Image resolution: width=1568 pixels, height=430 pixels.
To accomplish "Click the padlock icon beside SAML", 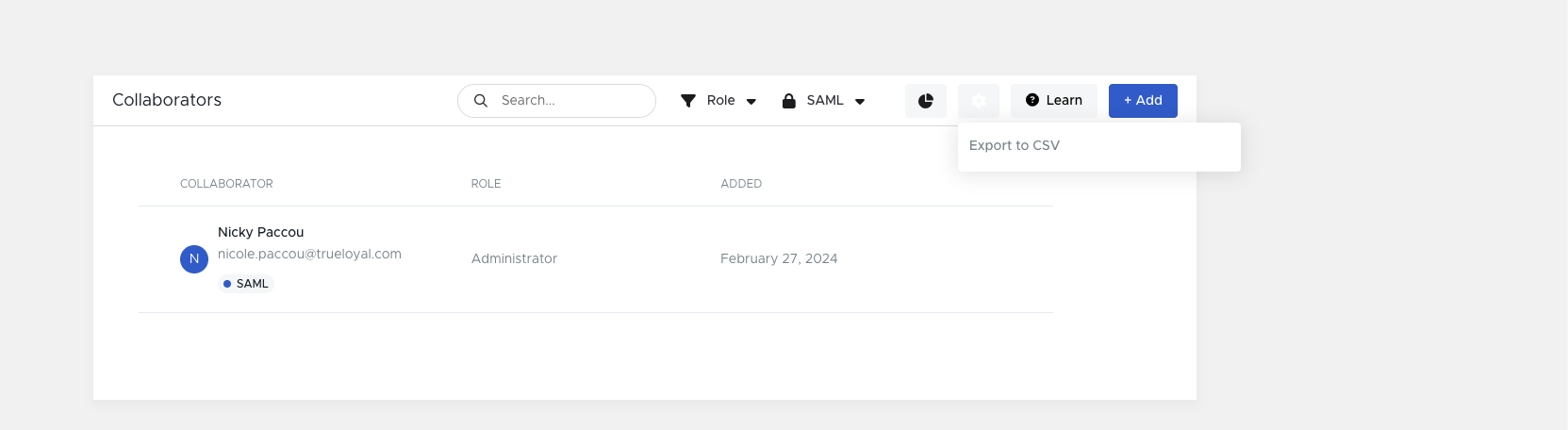I will tap(789, 101).
